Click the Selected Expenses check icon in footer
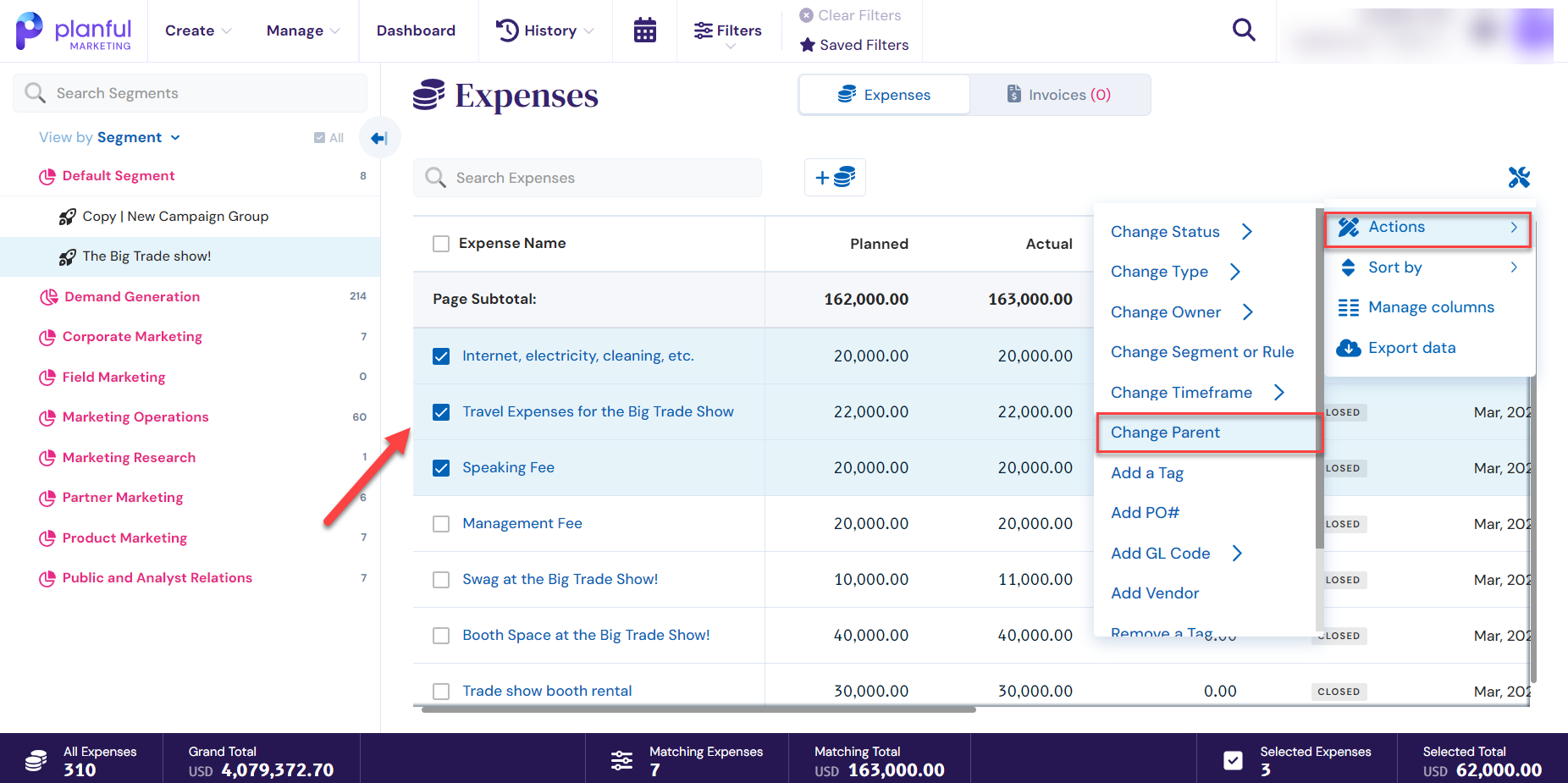Screen dimensions: 1568x783 click(1234, 760)
